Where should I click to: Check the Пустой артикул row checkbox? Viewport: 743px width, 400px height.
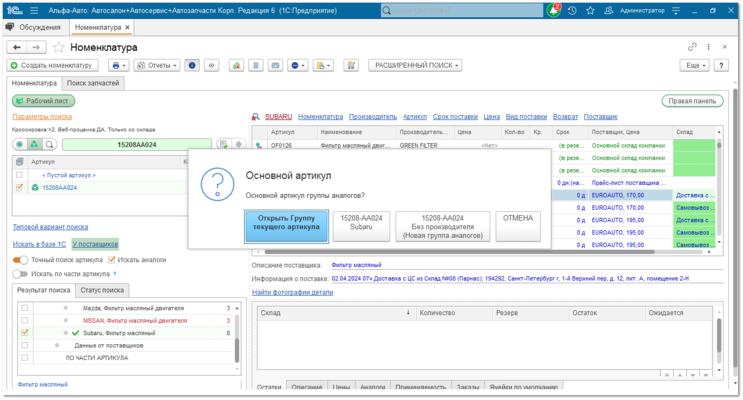pyautogui.click(x=19, y=175)
